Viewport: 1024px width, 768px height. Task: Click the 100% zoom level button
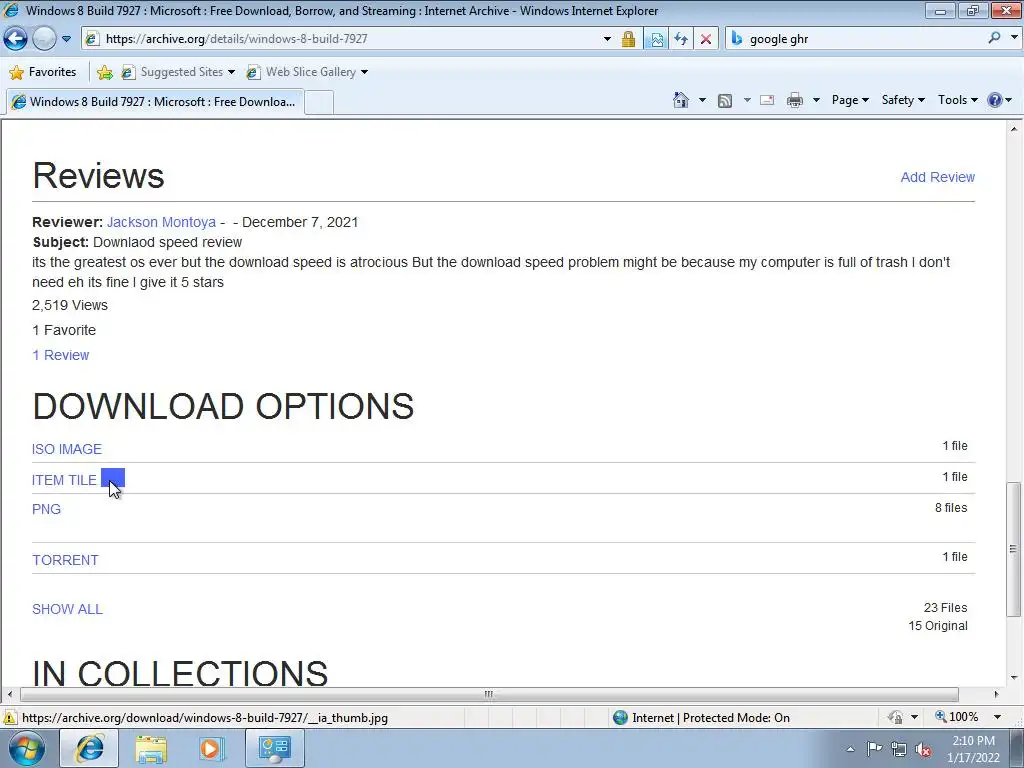pyautogui.click(x=956, y=717)
